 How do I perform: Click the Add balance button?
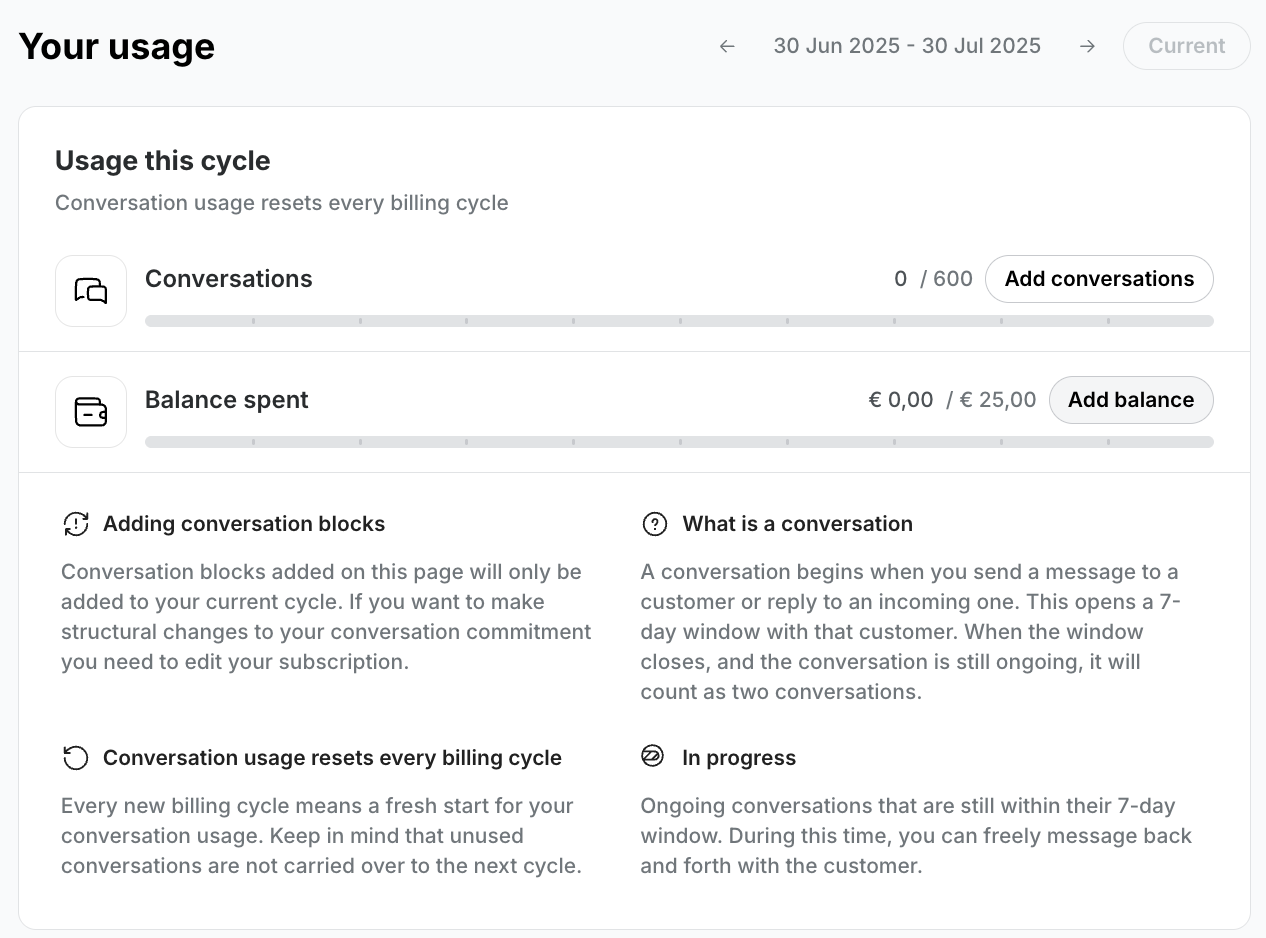pos(1131,400)
